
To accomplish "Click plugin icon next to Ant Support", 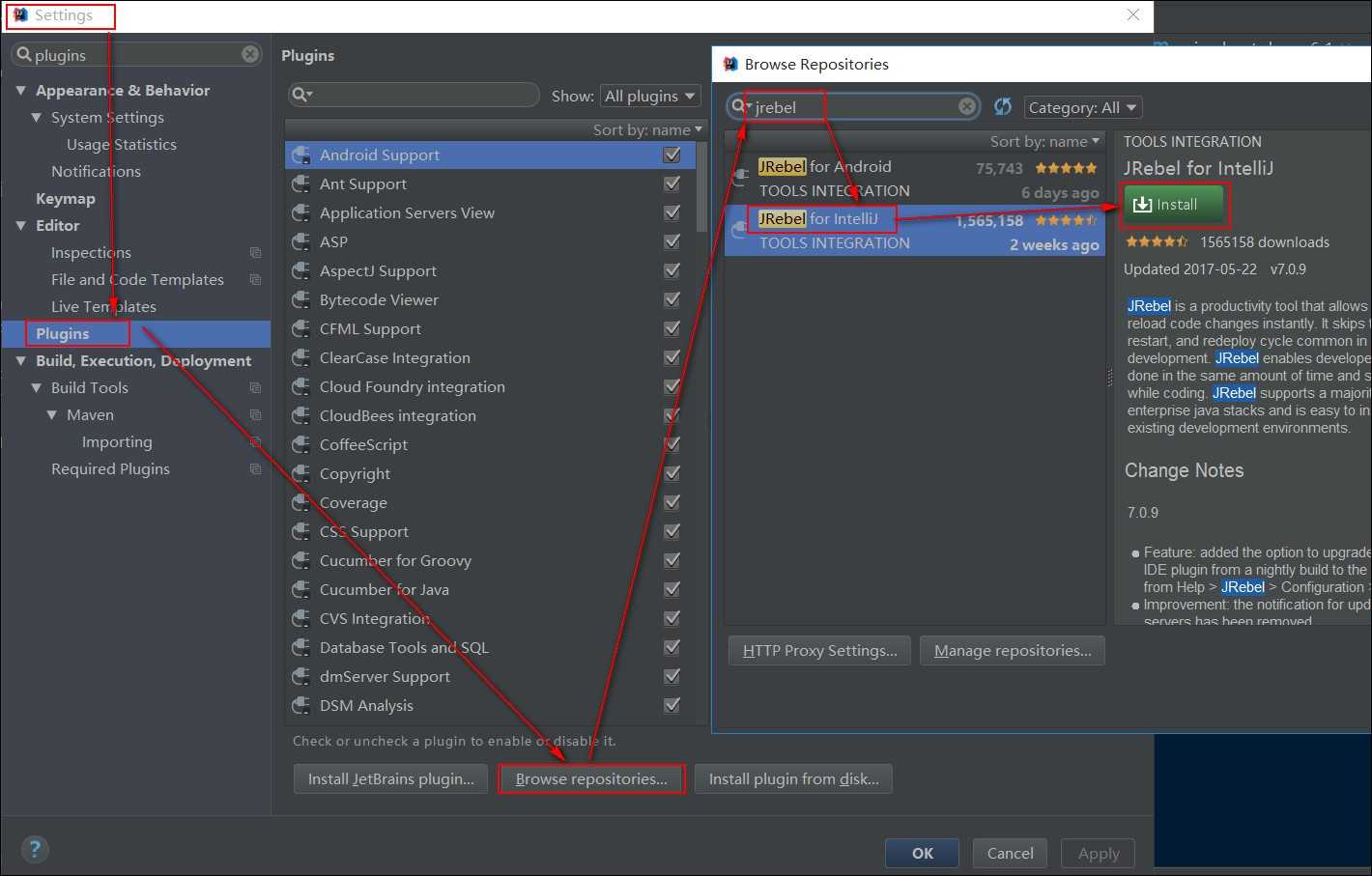I will click(301, 184).
